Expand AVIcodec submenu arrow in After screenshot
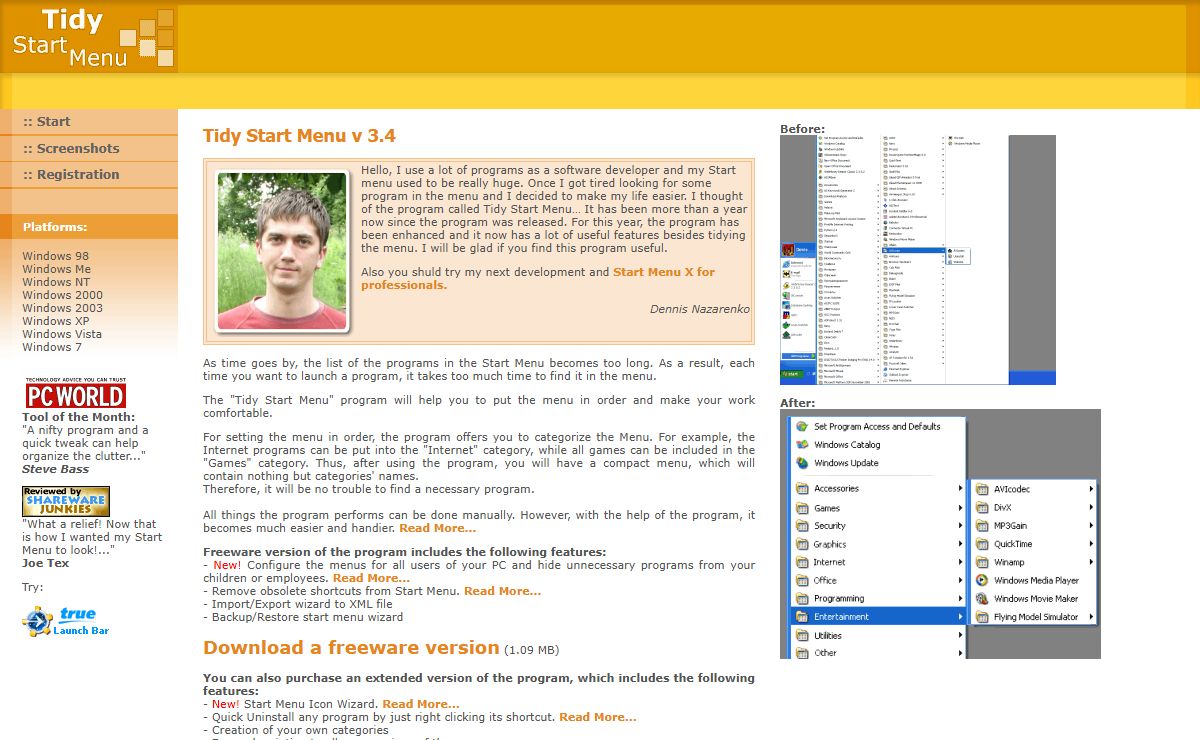Image resolution: width=1200 pixels, height=740 pixels. point(1091,489)
